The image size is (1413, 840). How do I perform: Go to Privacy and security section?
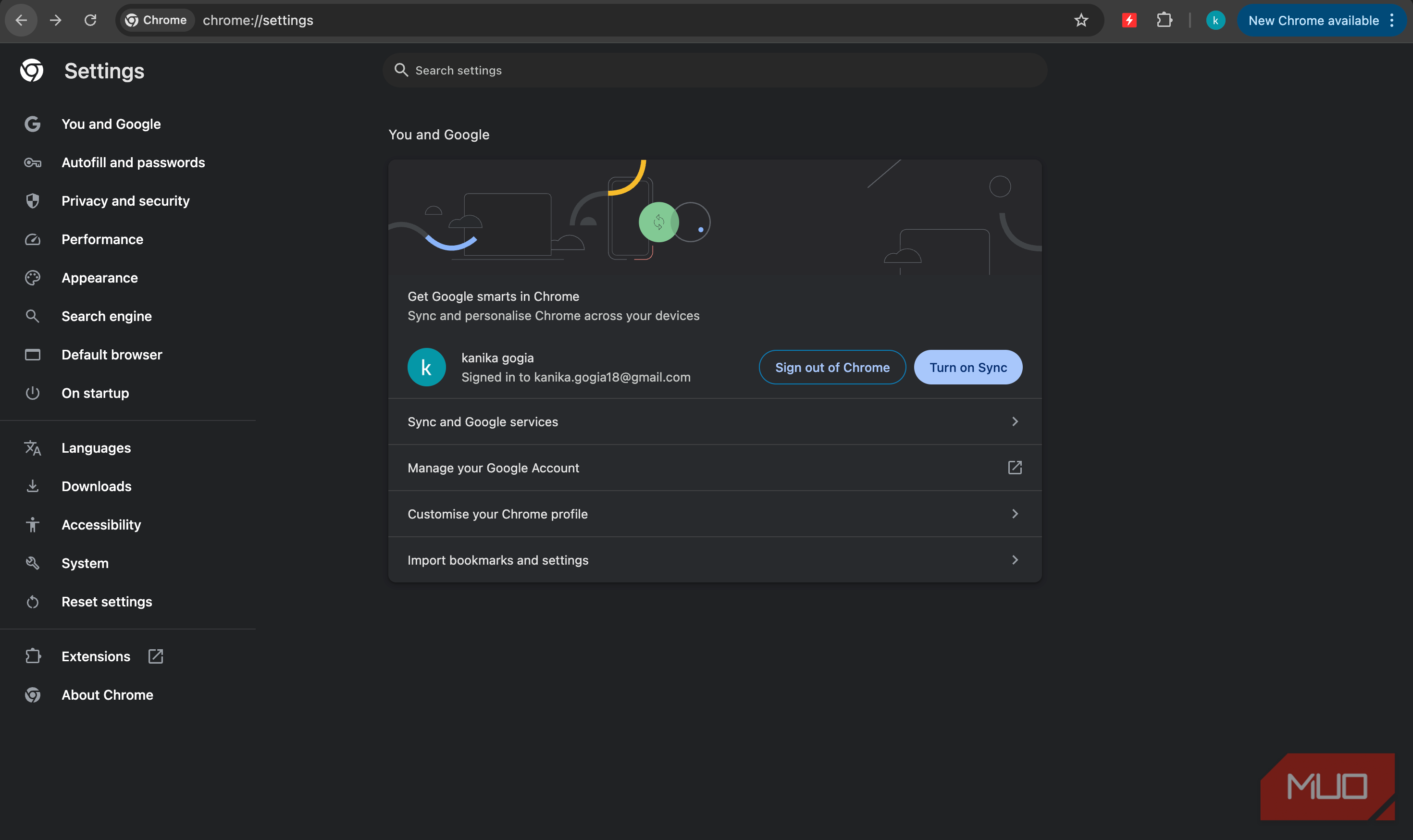(125, 201)
